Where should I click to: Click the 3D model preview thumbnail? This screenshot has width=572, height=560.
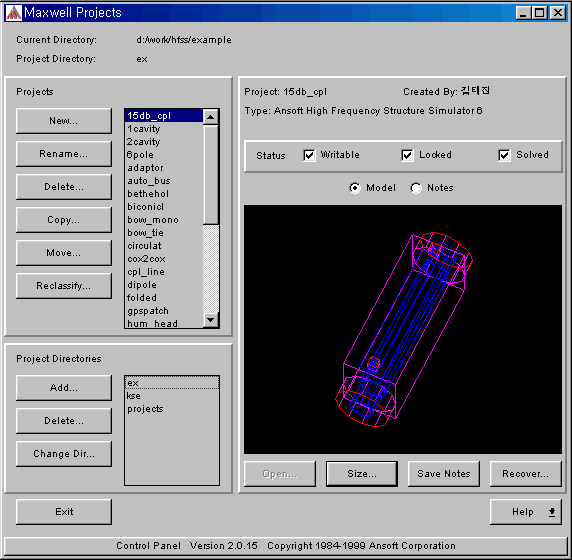pyautogui.click(x=403, y=329)
